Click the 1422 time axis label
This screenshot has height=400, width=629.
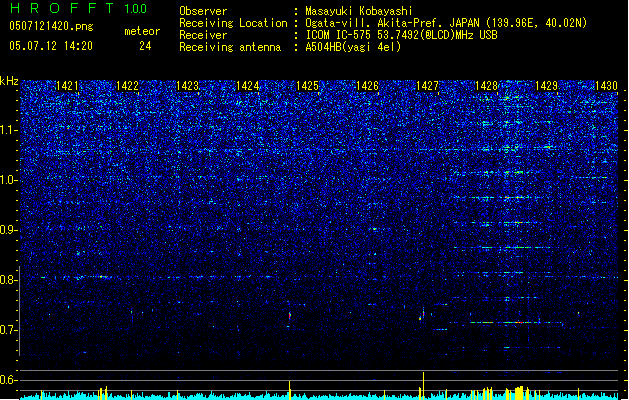click(x=128, y=86)
